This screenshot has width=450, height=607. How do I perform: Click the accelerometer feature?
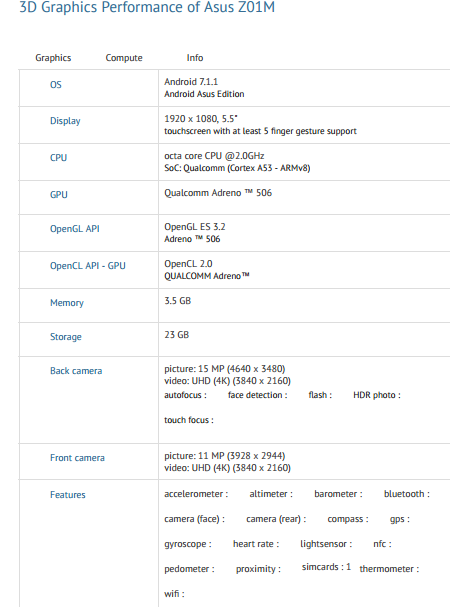pos(196,494)
